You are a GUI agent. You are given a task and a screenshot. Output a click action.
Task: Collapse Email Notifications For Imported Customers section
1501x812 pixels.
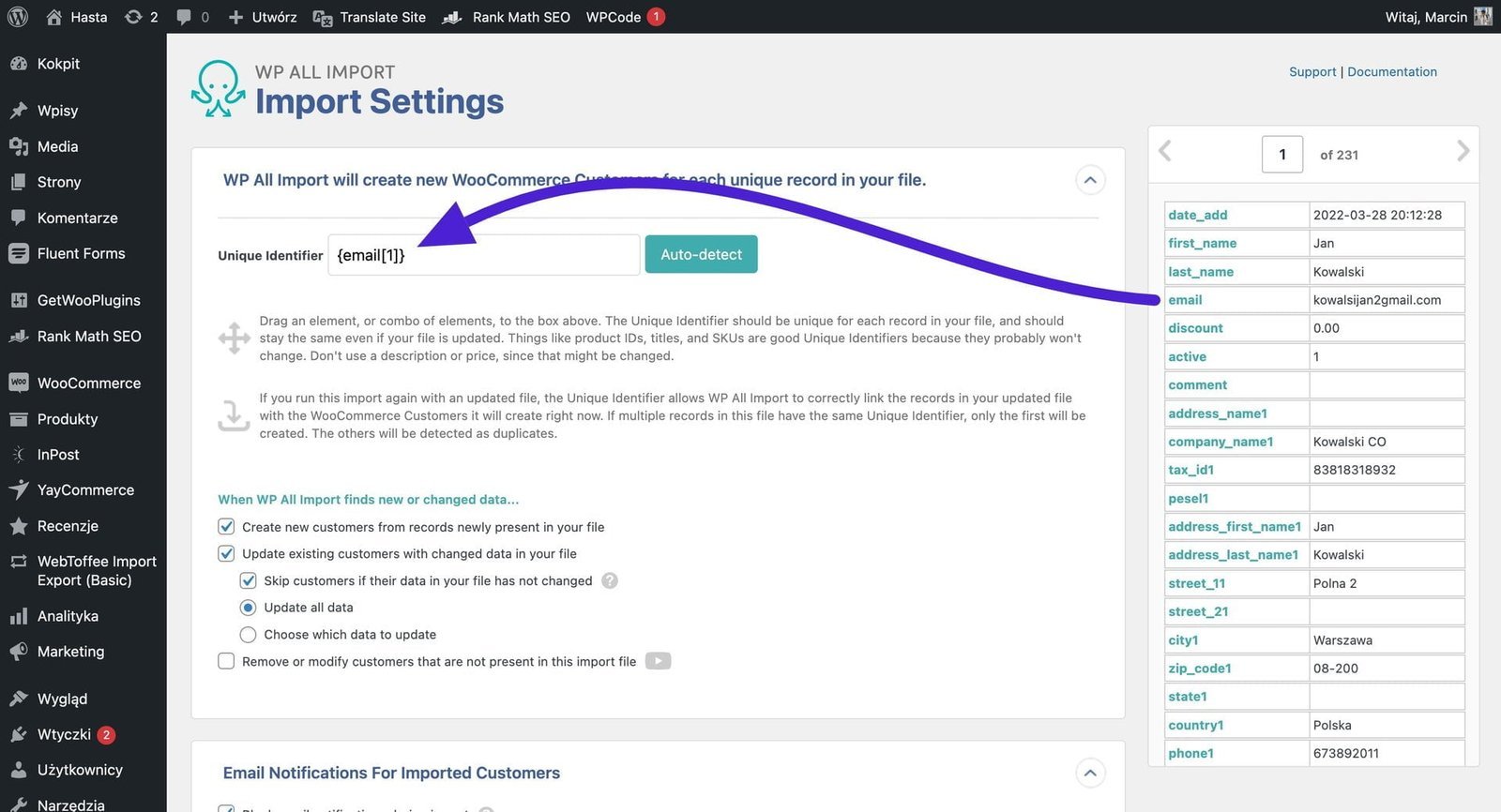pos(1089,773)
